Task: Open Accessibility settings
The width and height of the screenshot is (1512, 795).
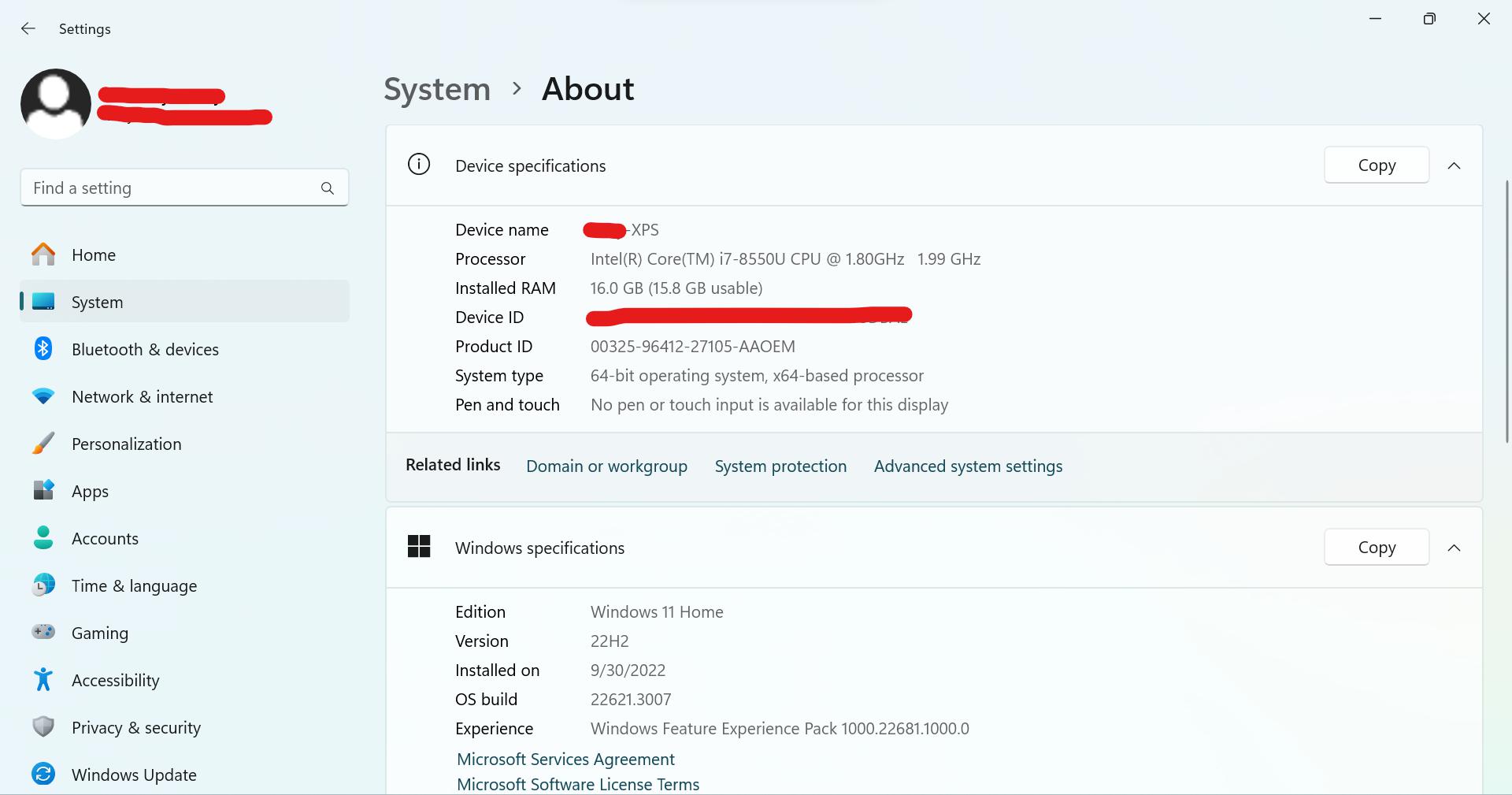Action: click(x=184, y=680)
